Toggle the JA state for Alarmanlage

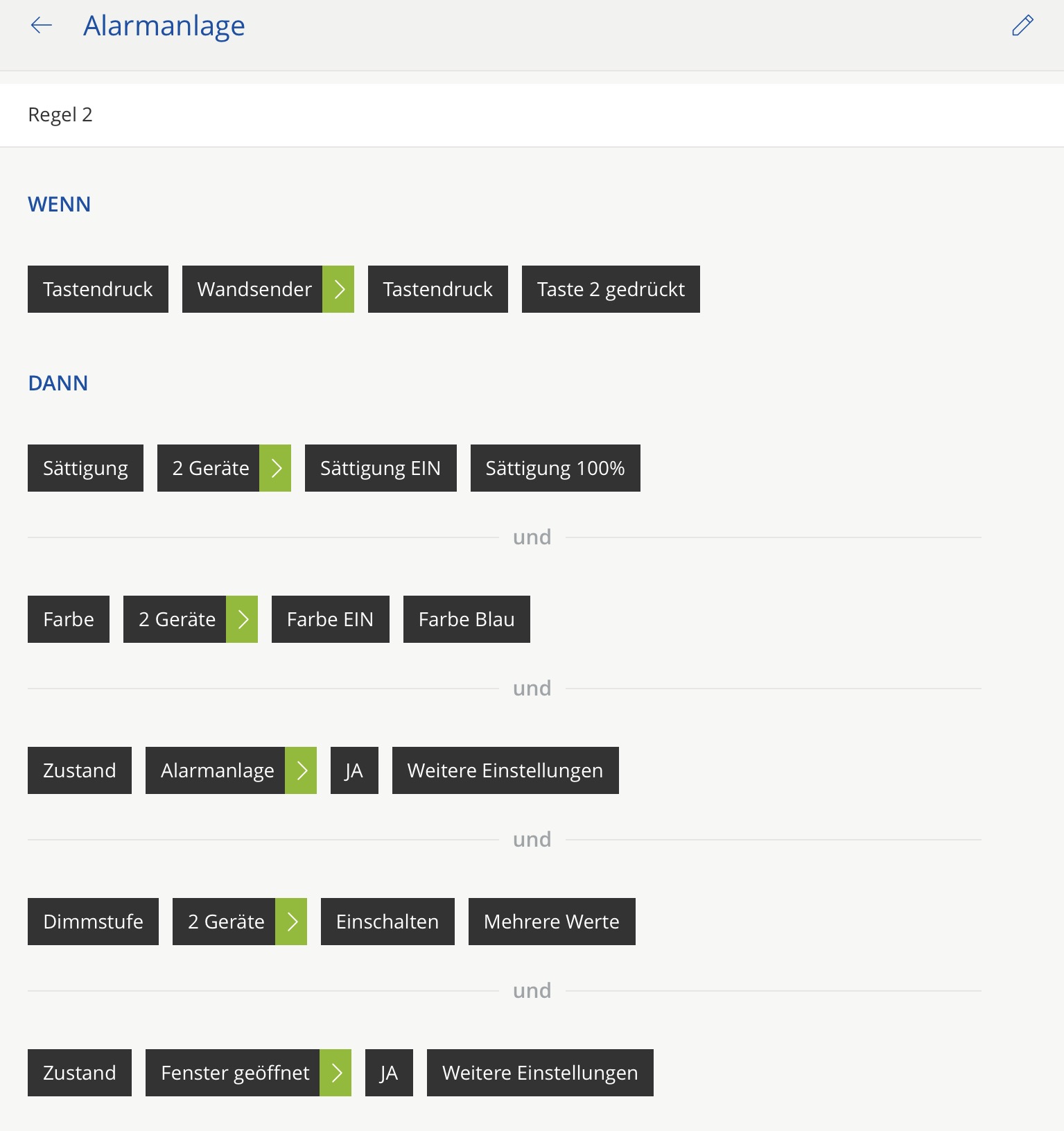point(354,770)
